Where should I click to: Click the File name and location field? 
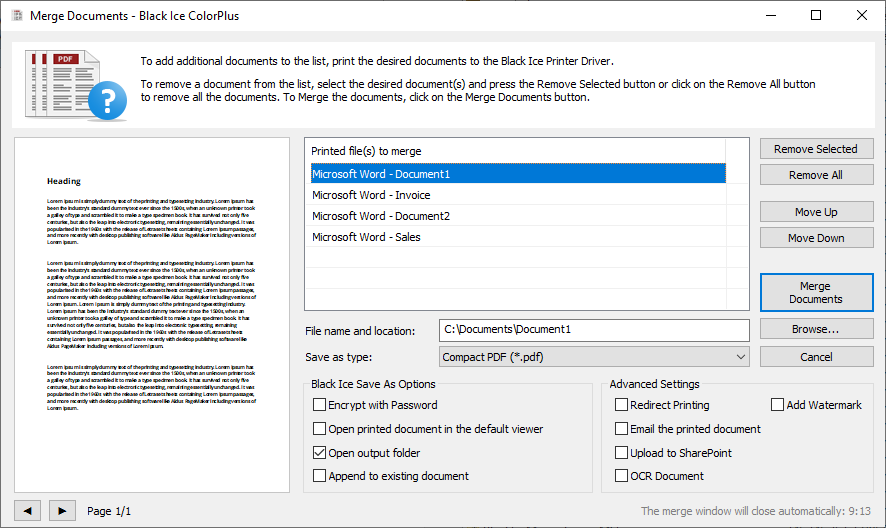coord(594,329)
